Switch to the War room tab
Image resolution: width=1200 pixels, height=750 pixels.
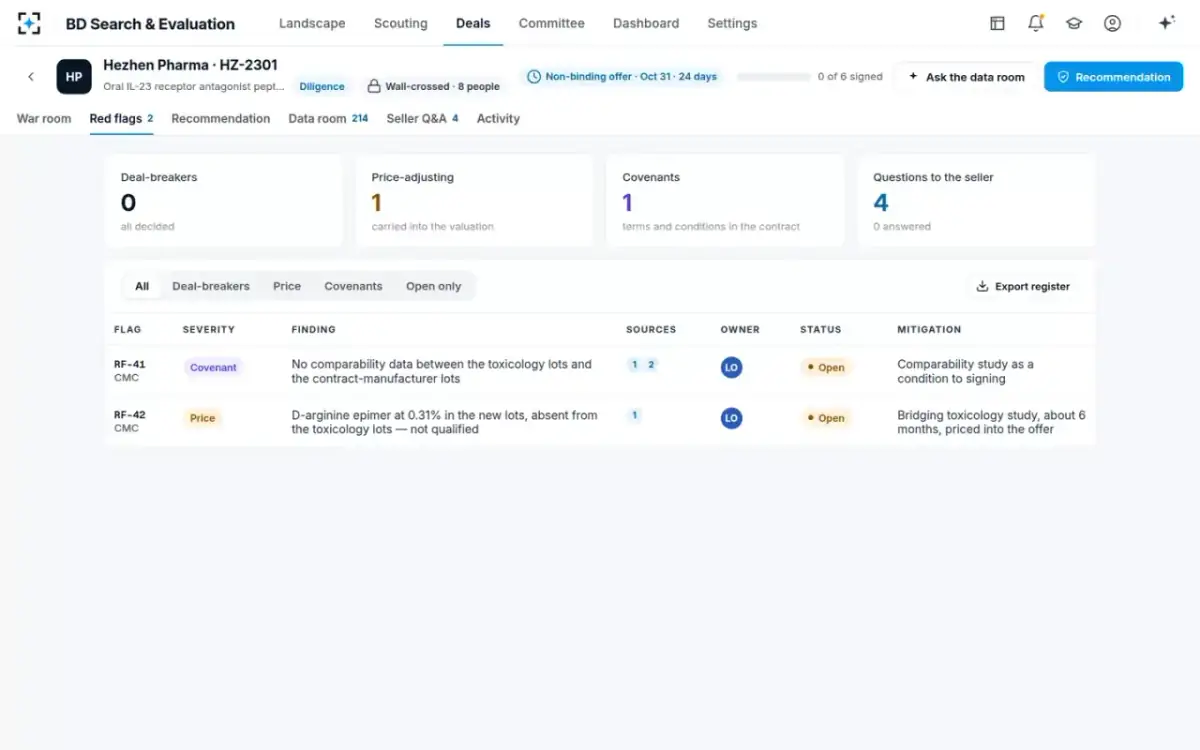coord(44,118)
